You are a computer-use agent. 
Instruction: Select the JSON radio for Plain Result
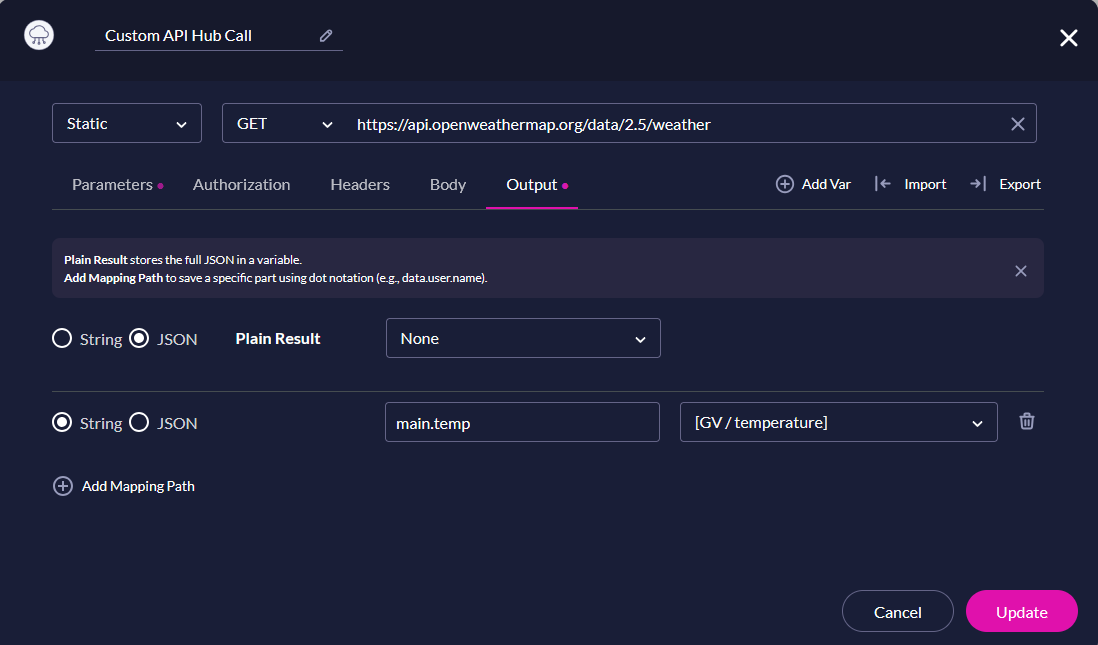(x=138, y=338)
